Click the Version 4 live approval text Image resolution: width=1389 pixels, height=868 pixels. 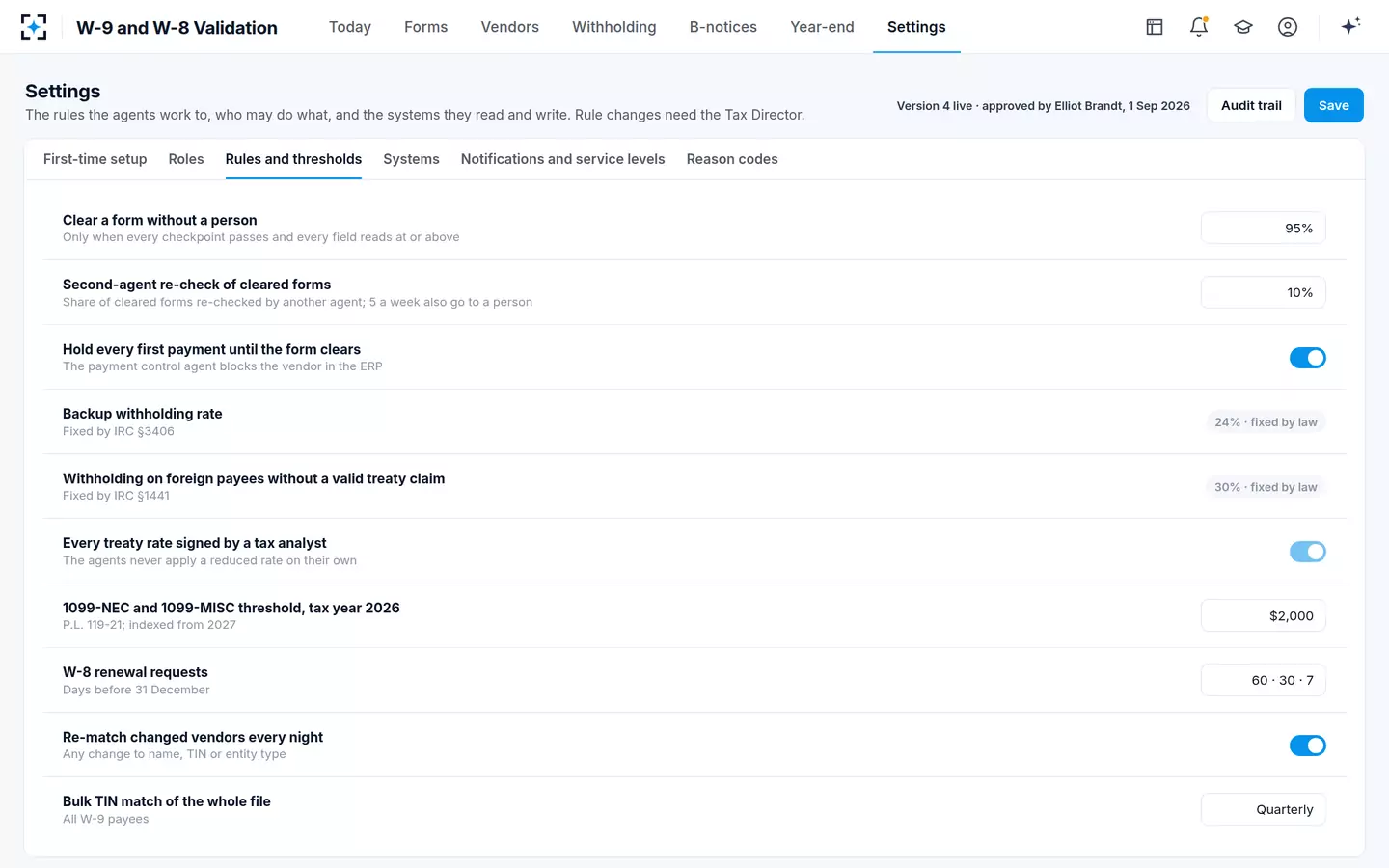click(x=1044, y=106)
